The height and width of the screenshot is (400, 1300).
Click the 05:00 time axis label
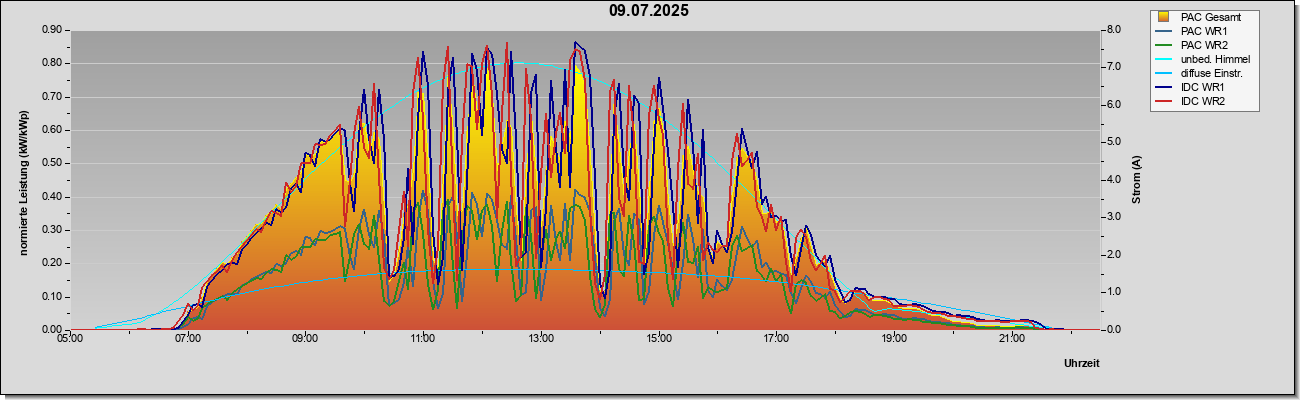[70, 339]
